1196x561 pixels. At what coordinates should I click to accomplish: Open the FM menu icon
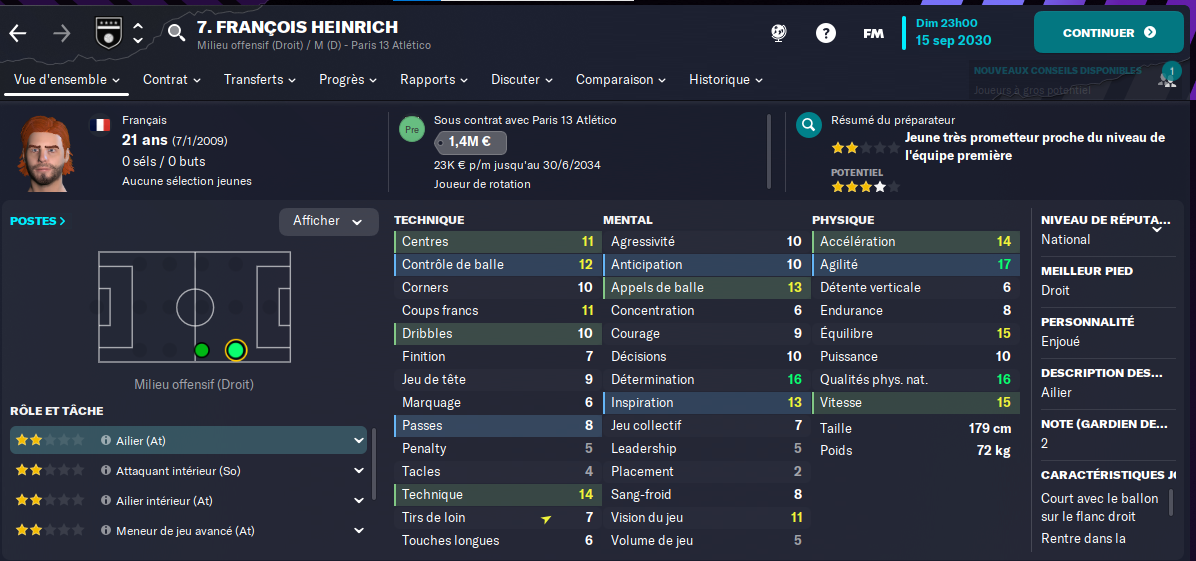[873, 34]
